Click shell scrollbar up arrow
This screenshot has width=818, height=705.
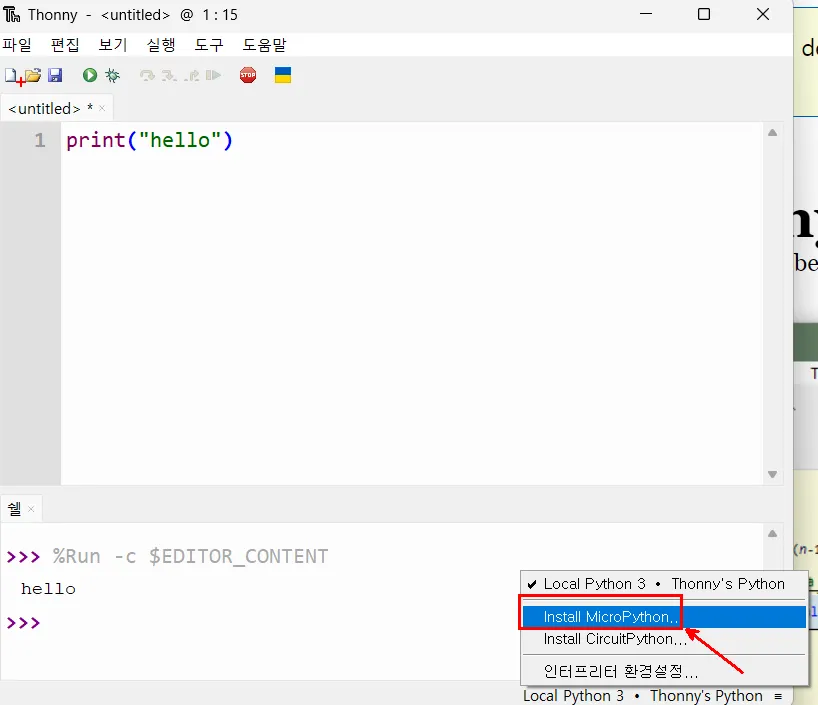click(773, 533)
